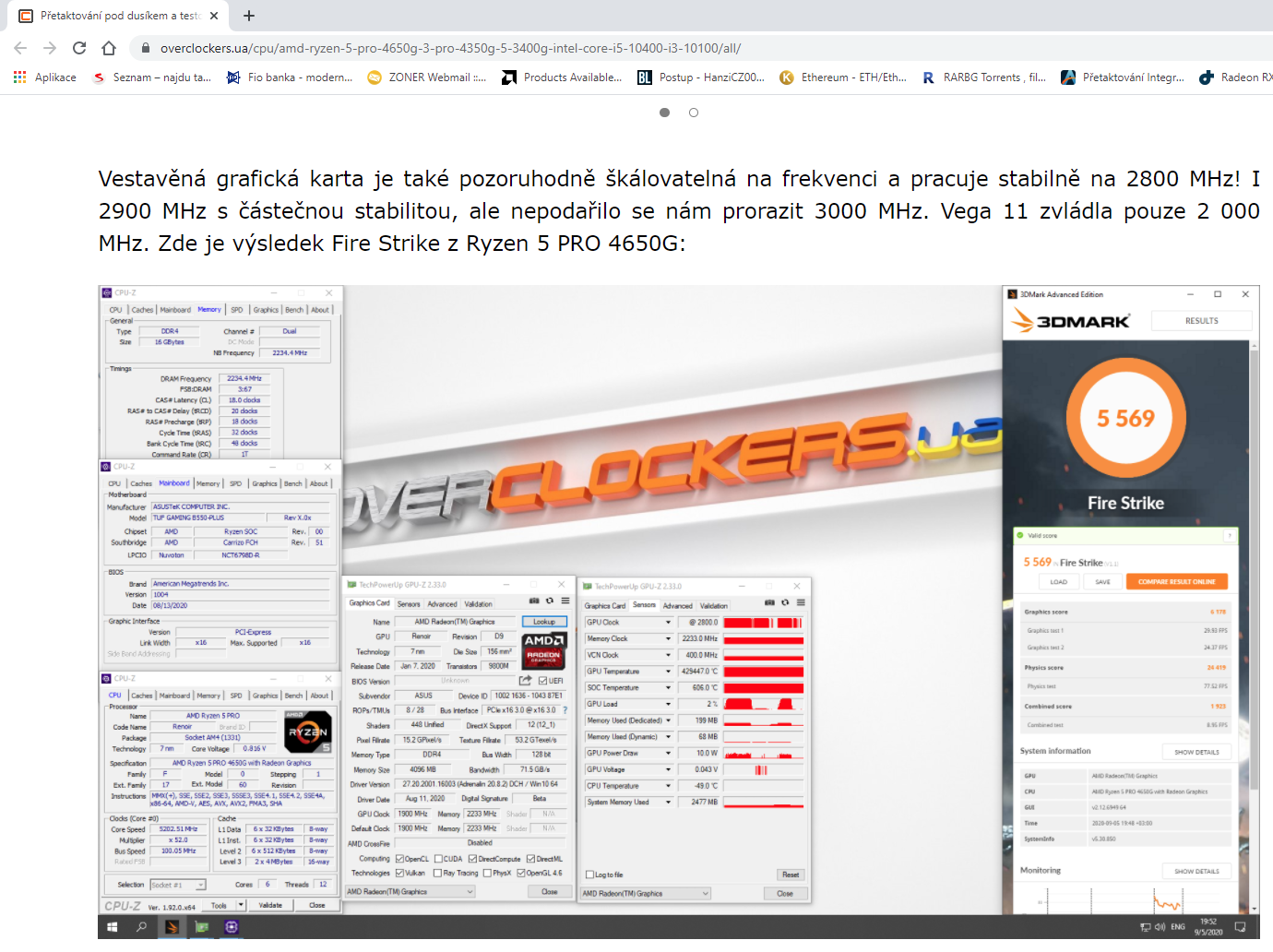Toggle the Log to file checkbox
This screenshot has width=1273, height=952.
[590, 875]
